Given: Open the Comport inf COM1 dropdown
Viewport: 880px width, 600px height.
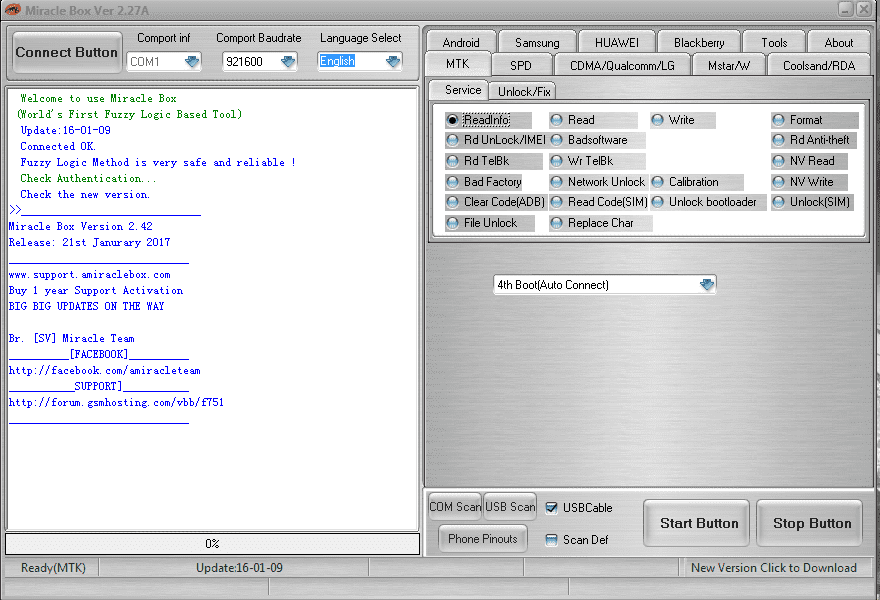Looking at the screenshot, I should point(192,61).
